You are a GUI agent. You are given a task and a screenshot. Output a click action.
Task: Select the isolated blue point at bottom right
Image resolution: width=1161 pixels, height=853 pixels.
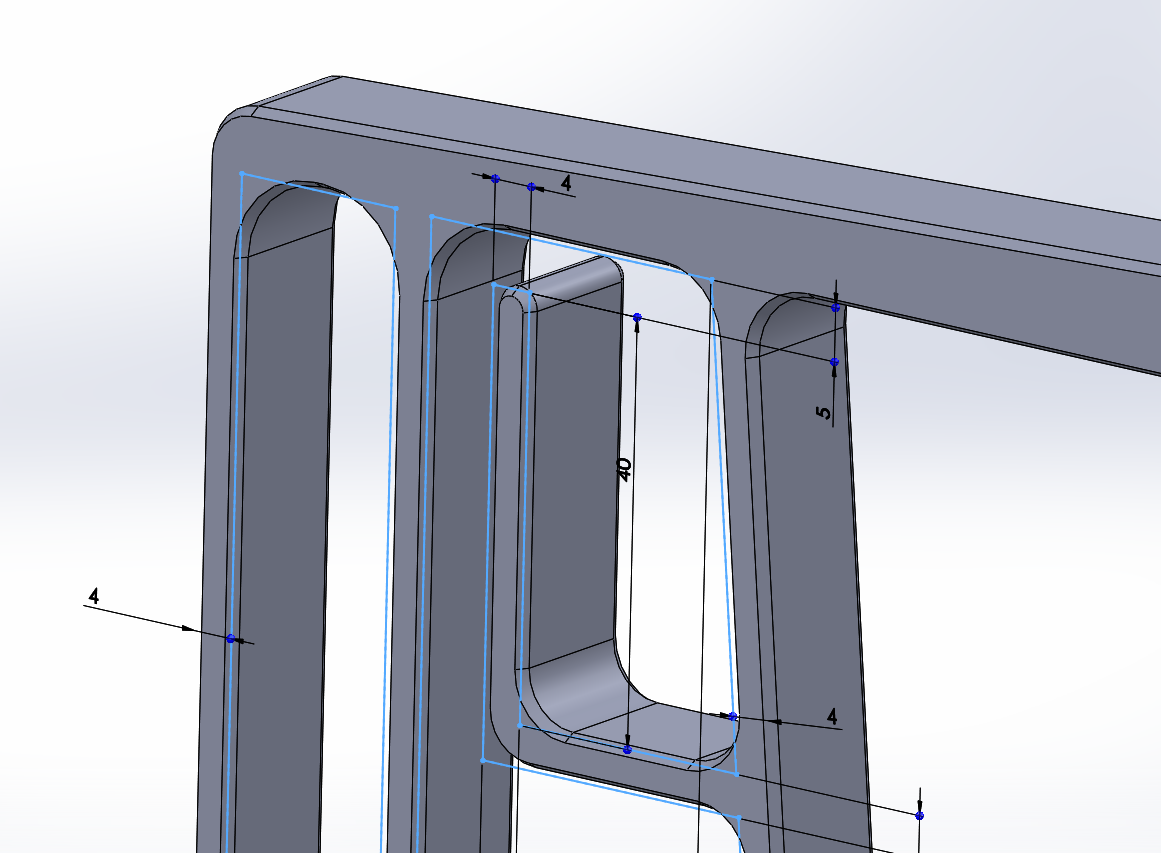[919, 816]
